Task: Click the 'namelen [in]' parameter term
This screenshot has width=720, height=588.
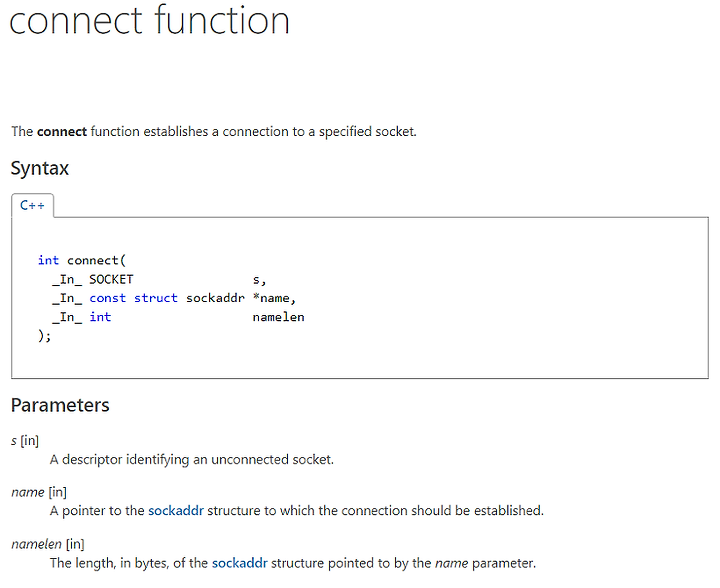Action: point(48,544)
